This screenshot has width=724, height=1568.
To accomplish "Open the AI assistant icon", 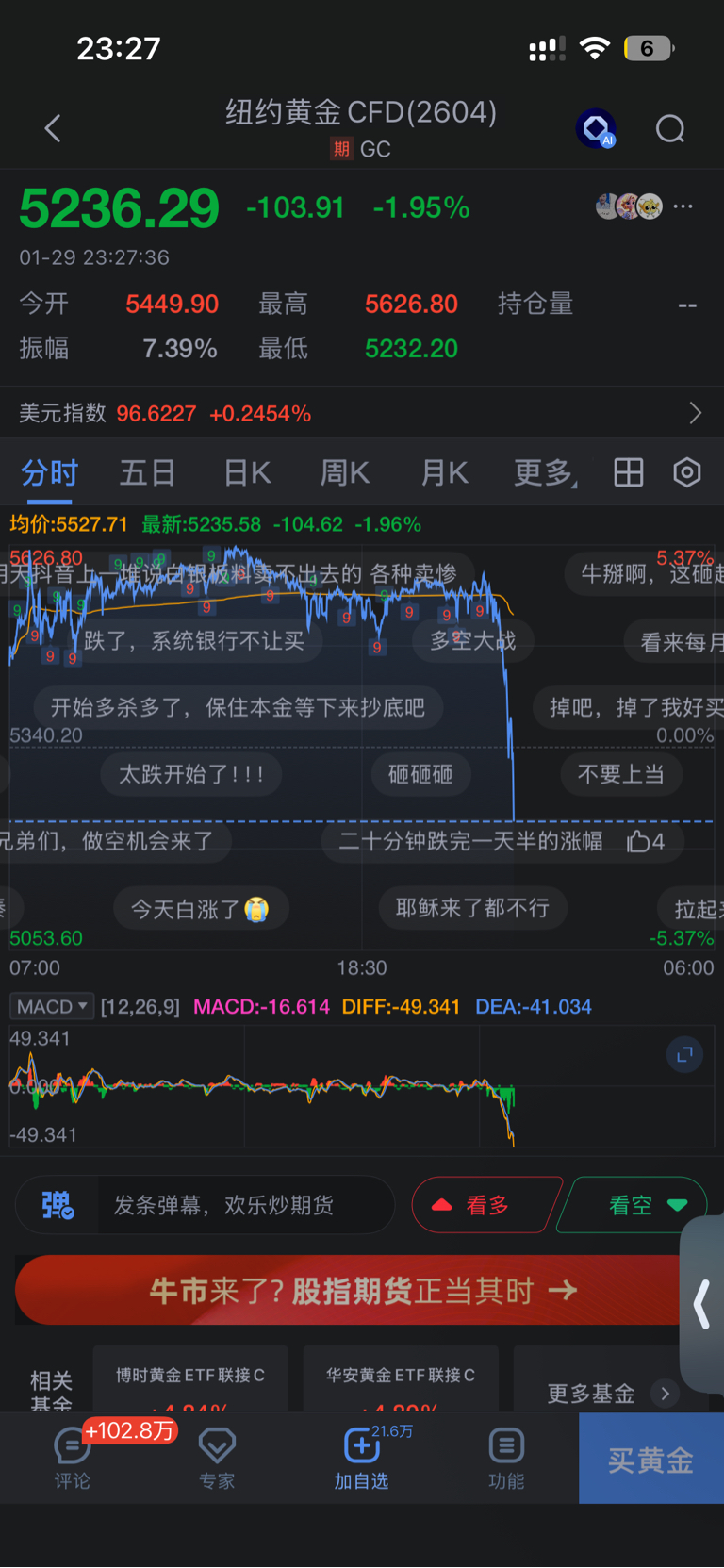I will pyautogui.click(x=596, y=128).
